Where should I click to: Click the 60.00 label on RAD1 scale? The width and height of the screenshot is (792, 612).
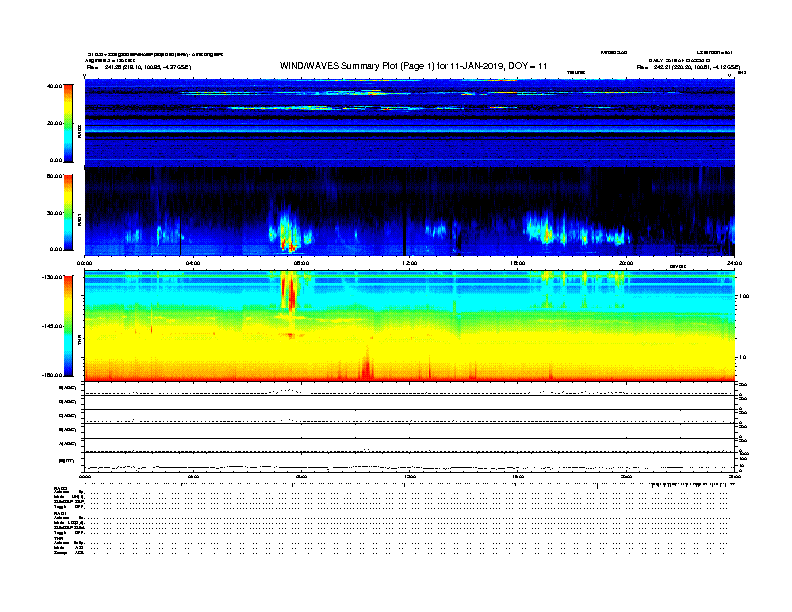54,176
